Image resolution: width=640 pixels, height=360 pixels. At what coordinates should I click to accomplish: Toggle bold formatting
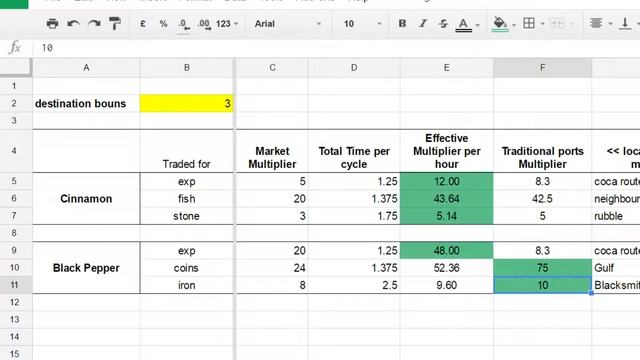coord(402,24)
